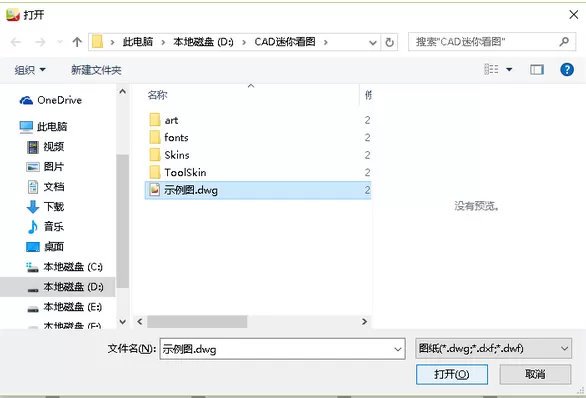The width and height of the screenshot is (586, 398).
Task: Click the navigation pane vertical scrollbar thumb
Action: 122,221
